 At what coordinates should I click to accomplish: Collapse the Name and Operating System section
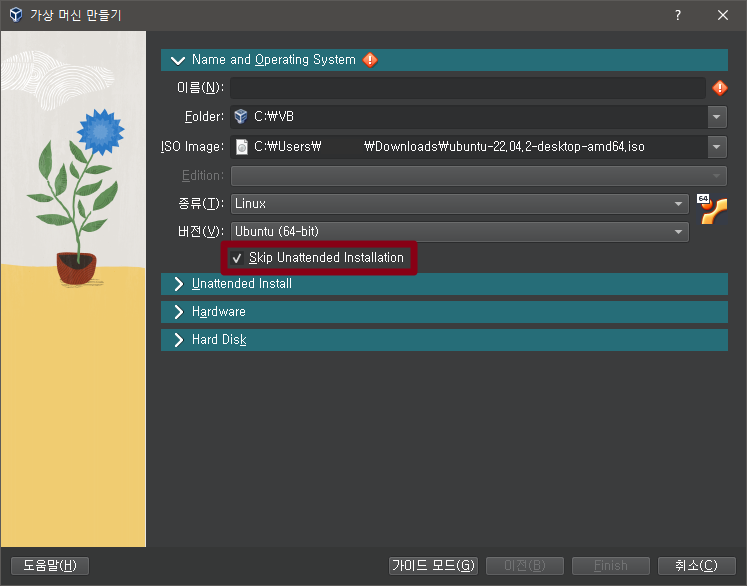178,60
